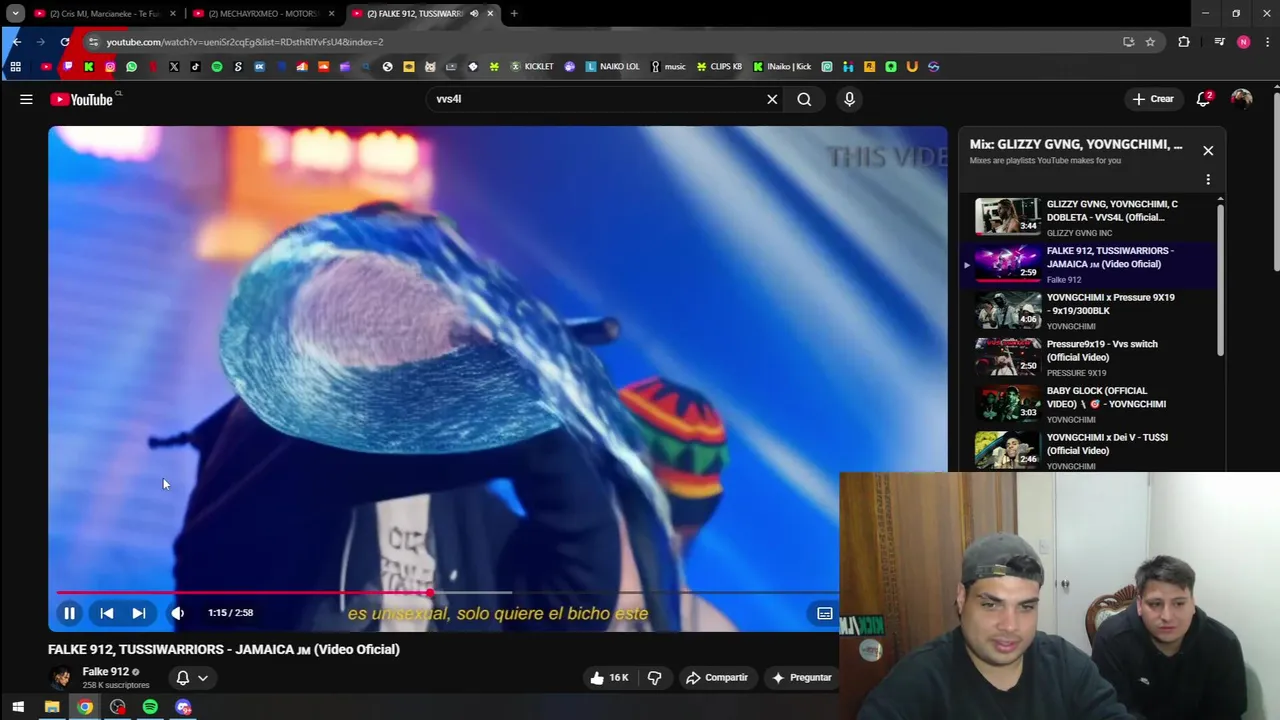
Task: Close the Cris MJ tab
Action: coord(173,14)
